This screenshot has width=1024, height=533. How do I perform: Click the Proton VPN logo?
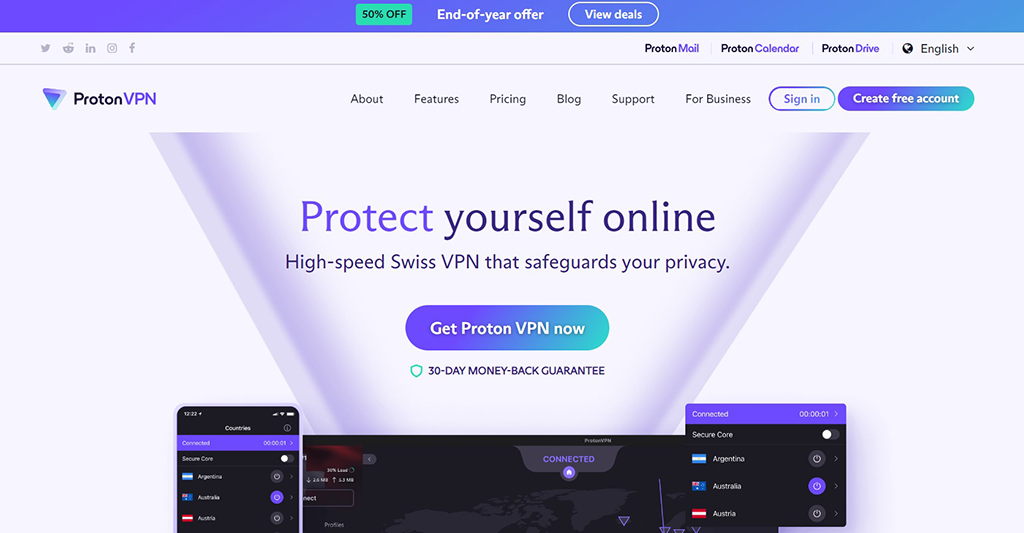tap(99, 99)
